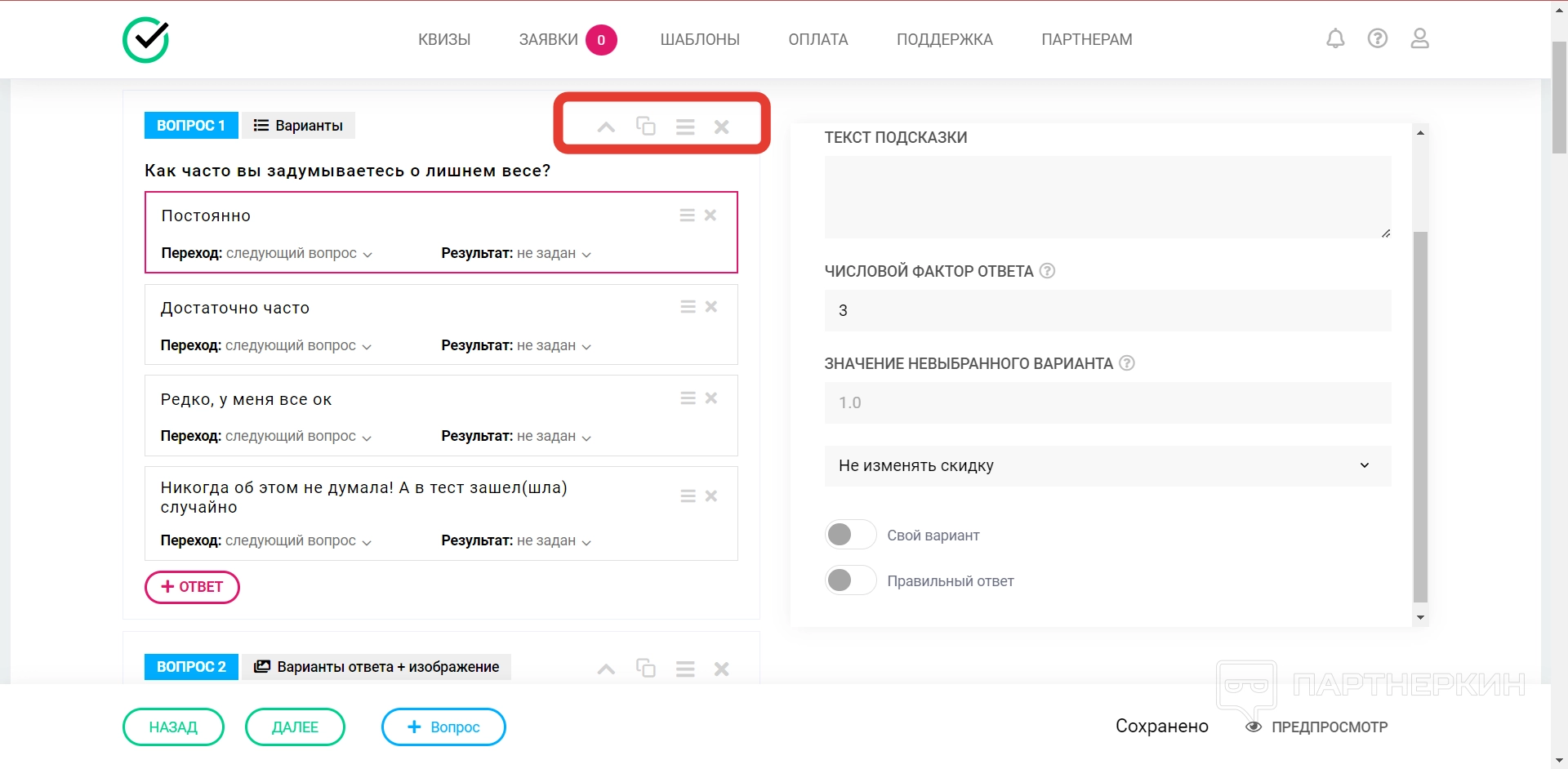This screenshot has height=769, width=1568.
Task: Collapse question 1 with up chevron
Action: point(606,127)
